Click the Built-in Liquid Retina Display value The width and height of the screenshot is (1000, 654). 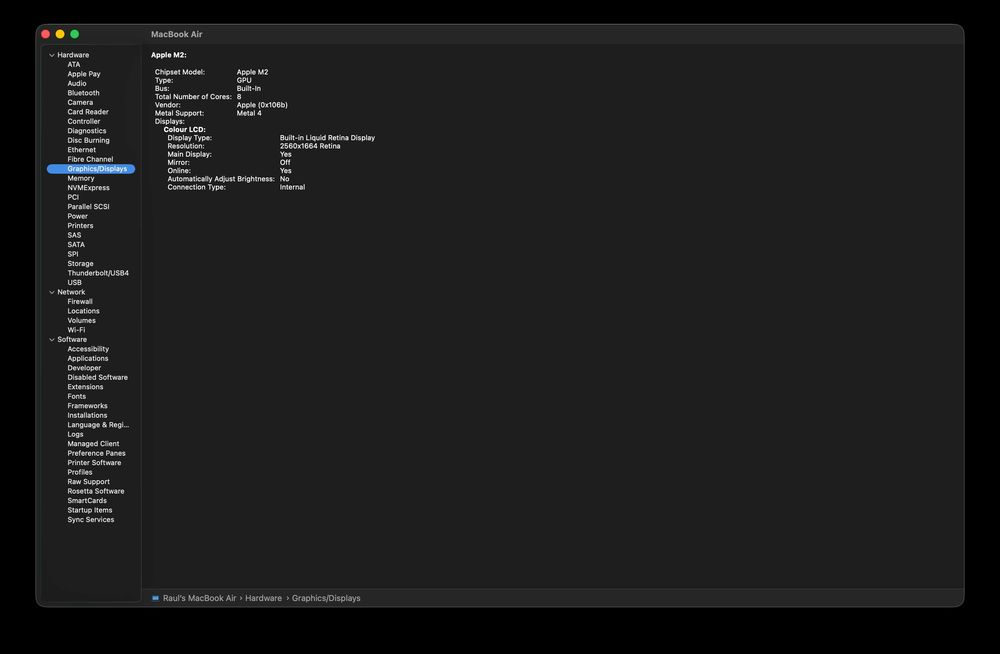pyautogui.click(x=327, y=138)
